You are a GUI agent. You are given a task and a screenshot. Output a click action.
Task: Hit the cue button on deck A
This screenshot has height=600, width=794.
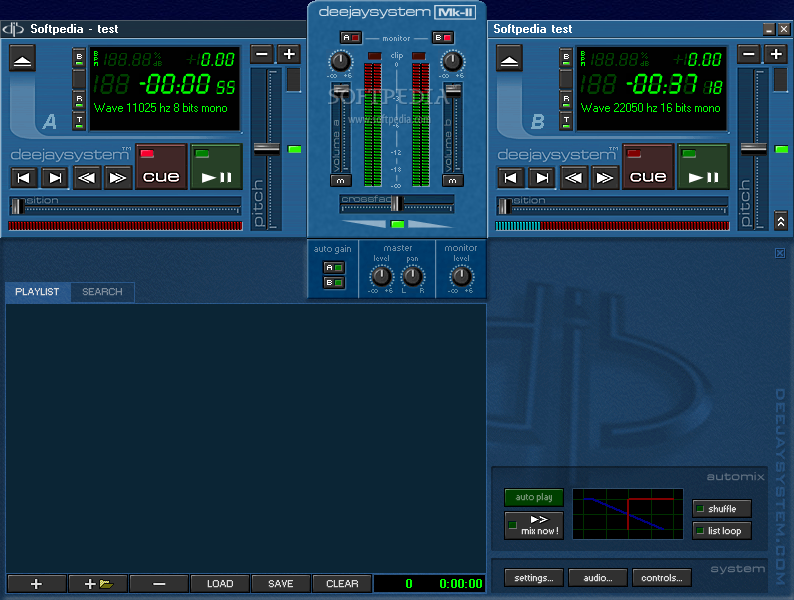pyautogui.click(x=161, y=167)
